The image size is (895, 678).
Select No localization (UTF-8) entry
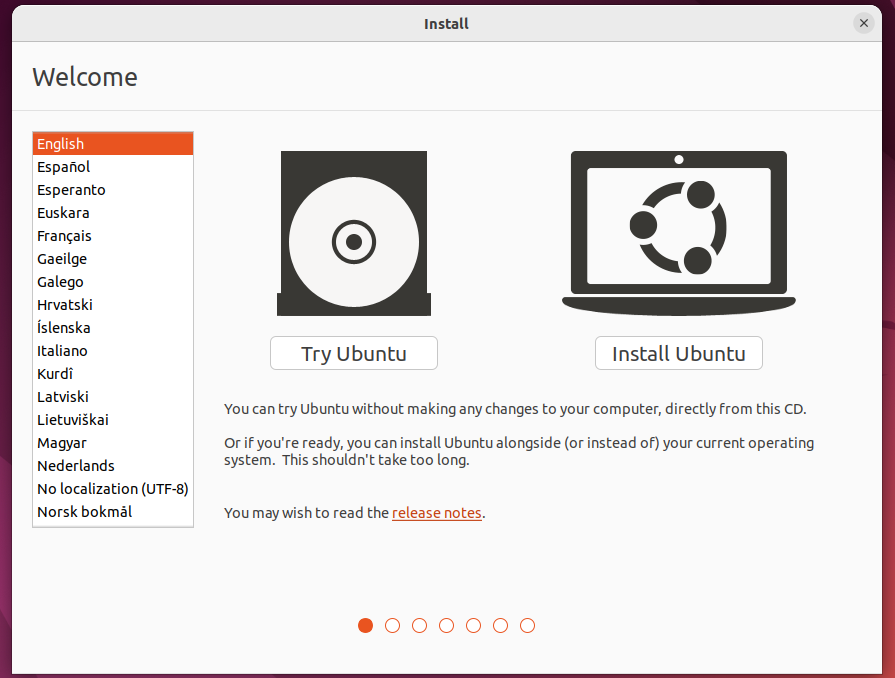[113, 489]
